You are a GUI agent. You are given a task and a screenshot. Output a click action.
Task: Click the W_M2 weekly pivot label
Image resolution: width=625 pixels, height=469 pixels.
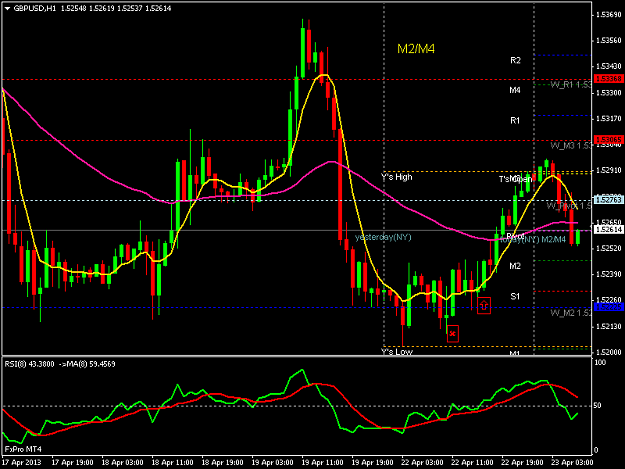pyautogui.click(x=571, y=313)
